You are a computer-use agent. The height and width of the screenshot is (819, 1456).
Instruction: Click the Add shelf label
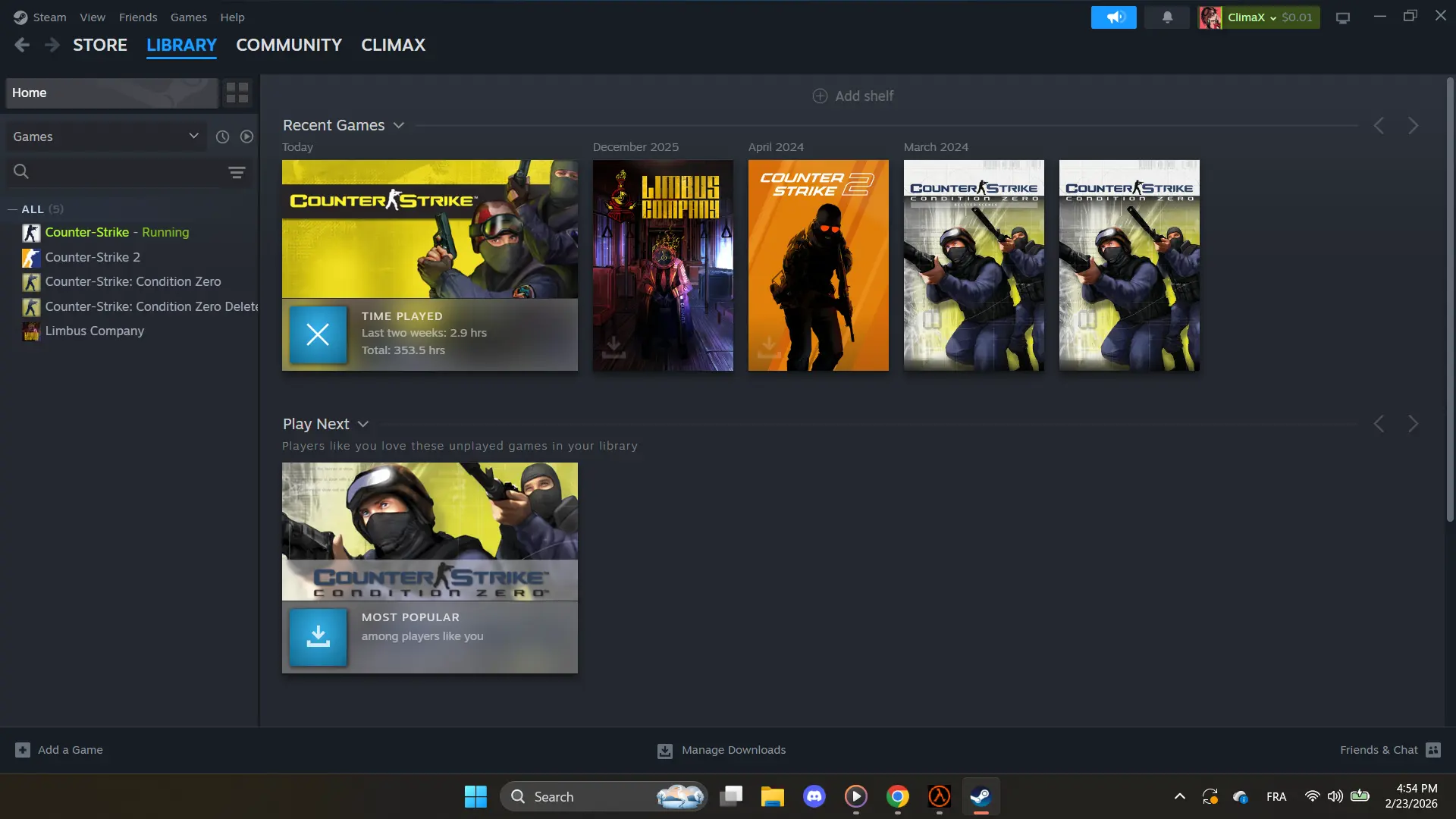coord(864,96)
